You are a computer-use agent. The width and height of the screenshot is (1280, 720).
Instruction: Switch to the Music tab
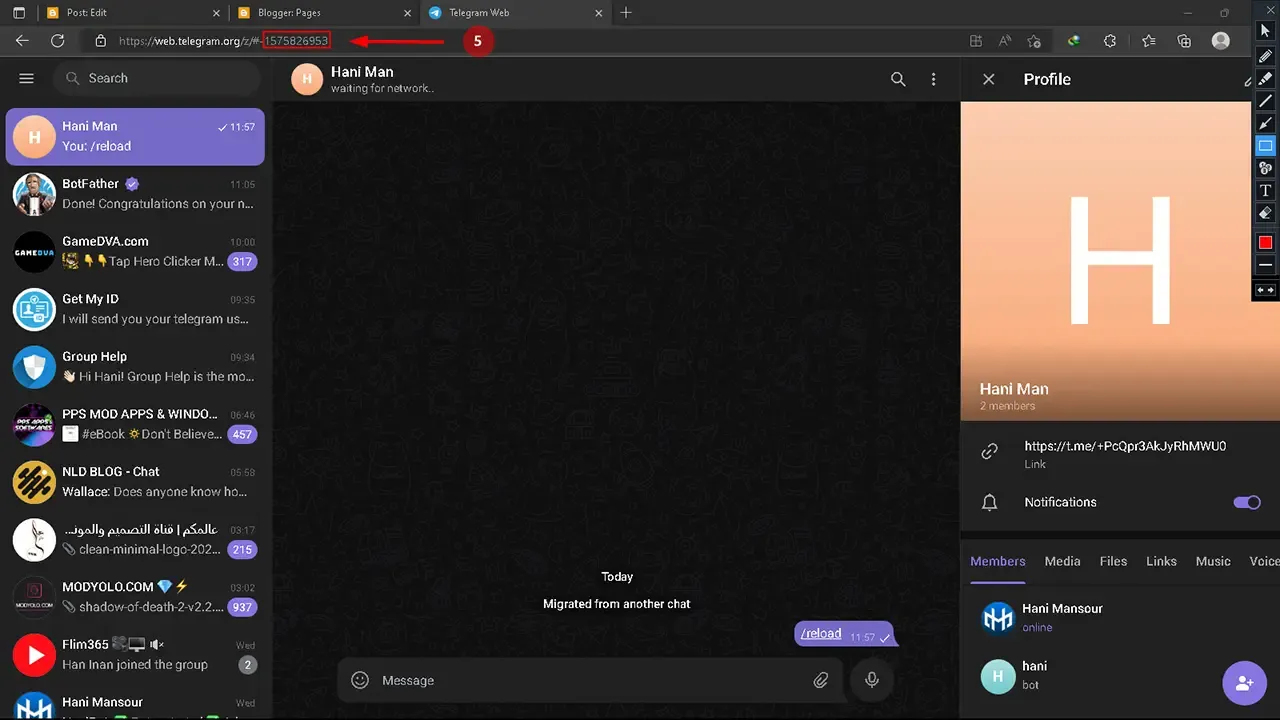[x=1213, y=561]
